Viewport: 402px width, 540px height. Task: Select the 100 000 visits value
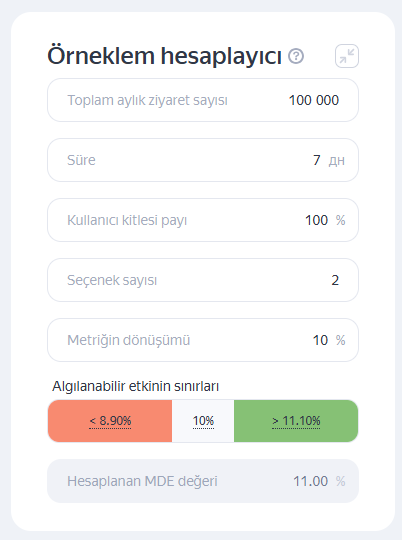[x=313, y=100]
